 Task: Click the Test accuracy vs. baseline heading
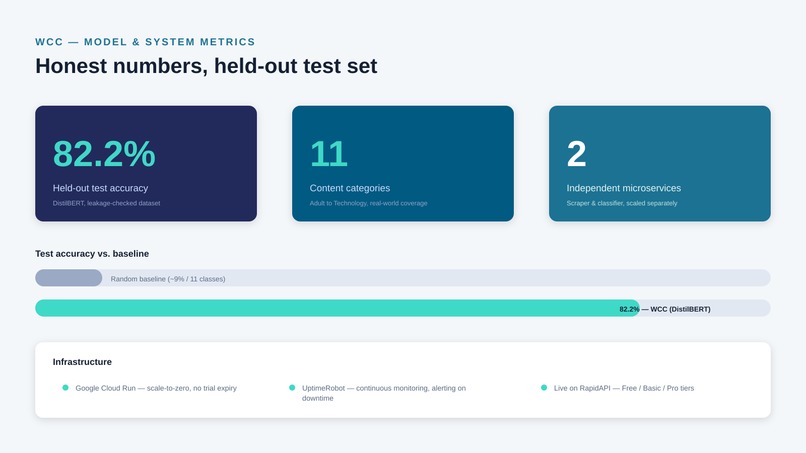tap(92, 253)
